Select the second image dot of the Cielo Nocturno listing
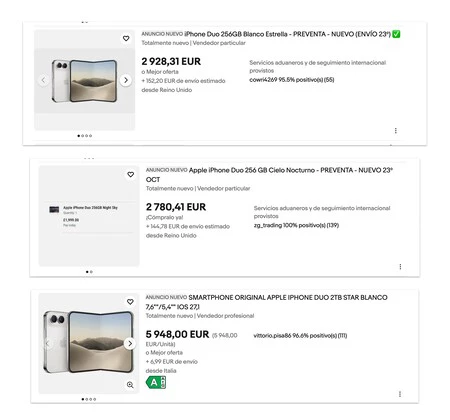 91,272
